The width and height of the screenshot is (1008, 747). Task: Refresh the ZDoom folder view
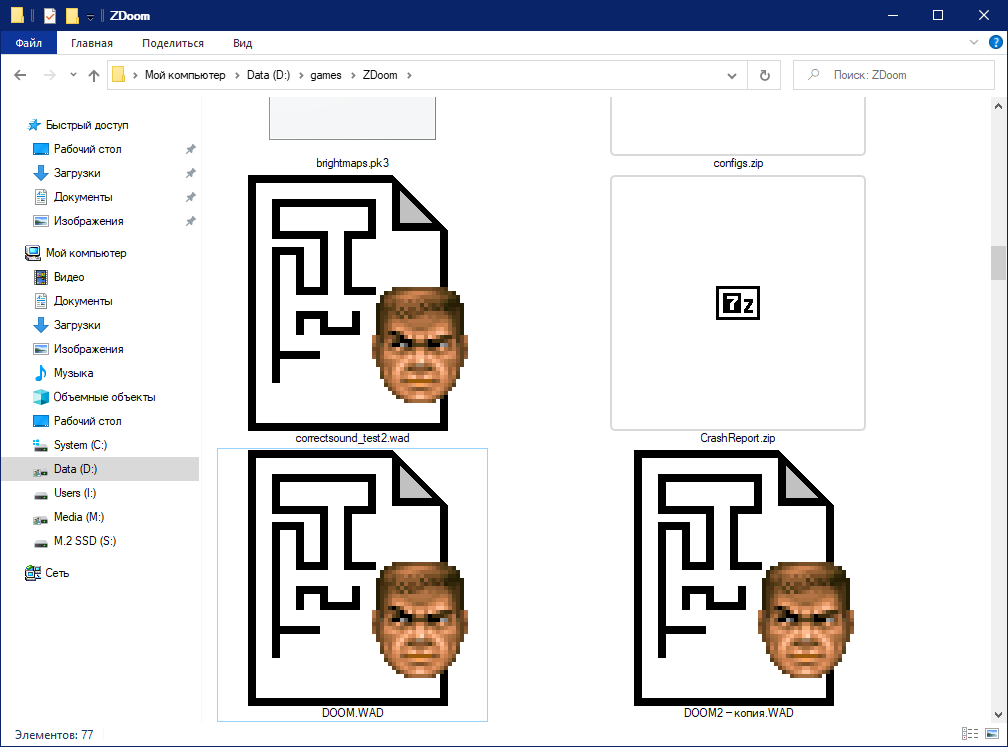point(764,75)
